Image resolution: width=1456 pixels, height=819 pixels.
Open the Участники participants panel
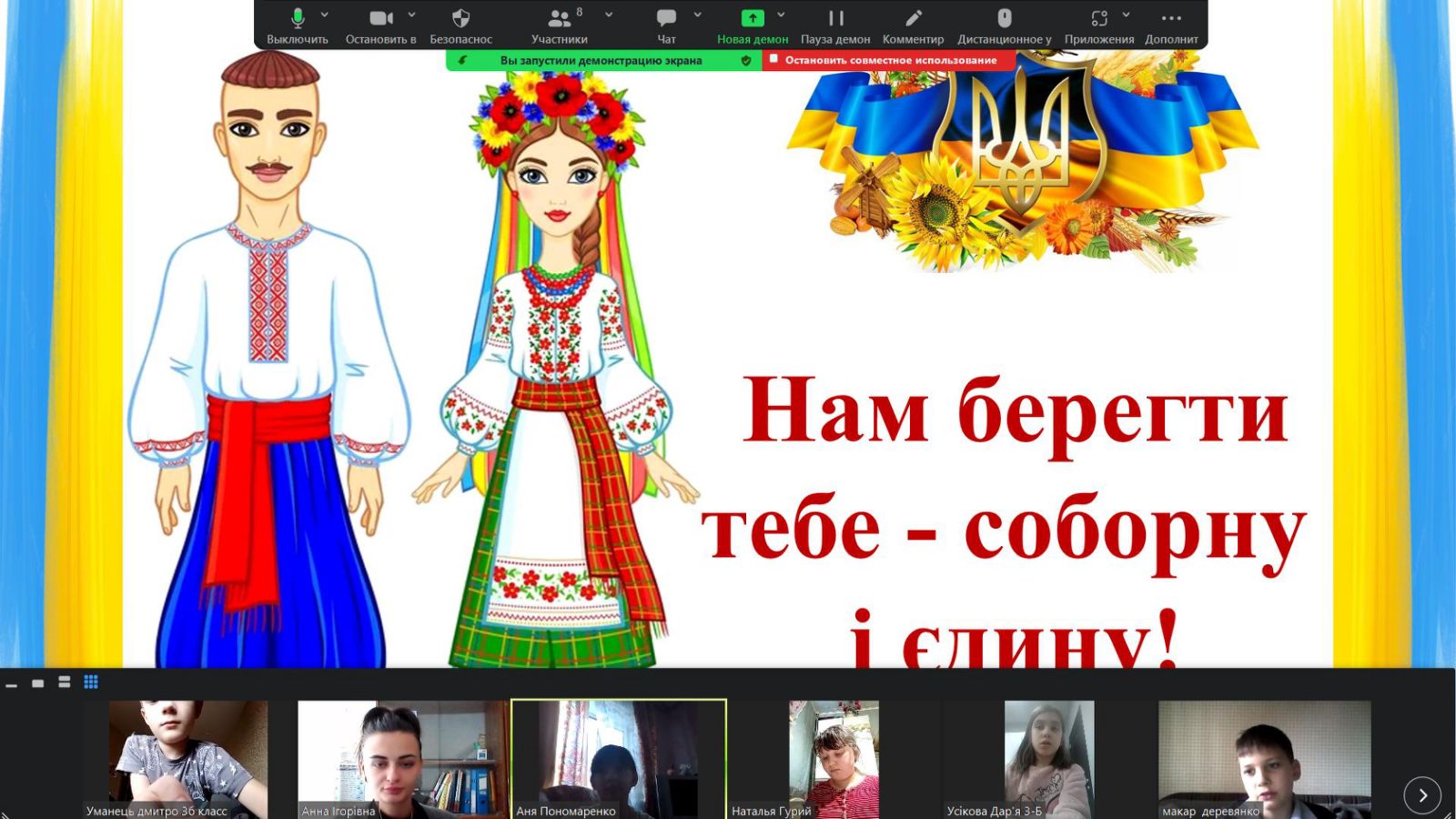(559, 25)
